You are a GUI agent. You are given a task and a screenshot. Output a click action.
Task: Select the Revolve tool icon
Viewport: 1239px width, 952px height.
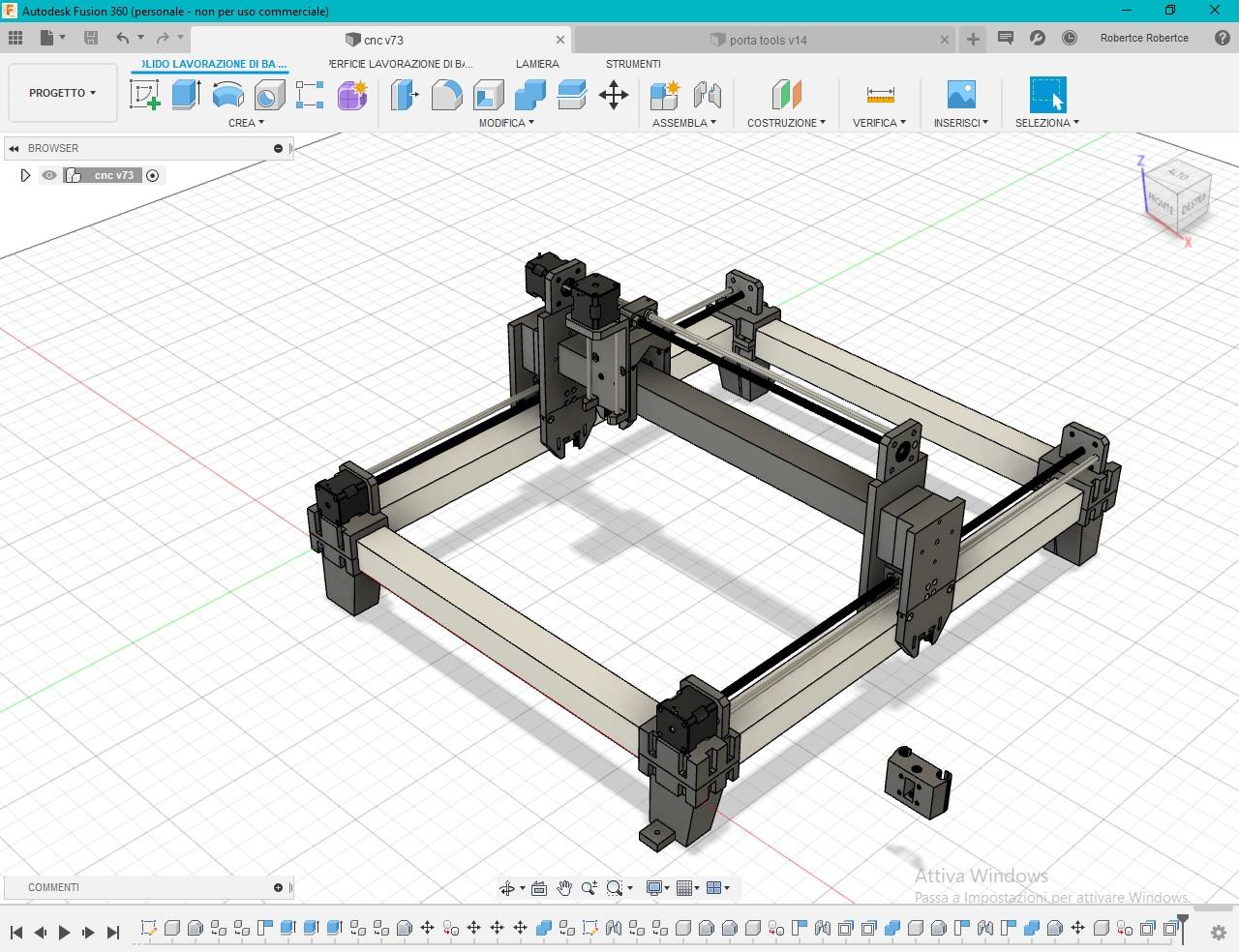point(227,95)
